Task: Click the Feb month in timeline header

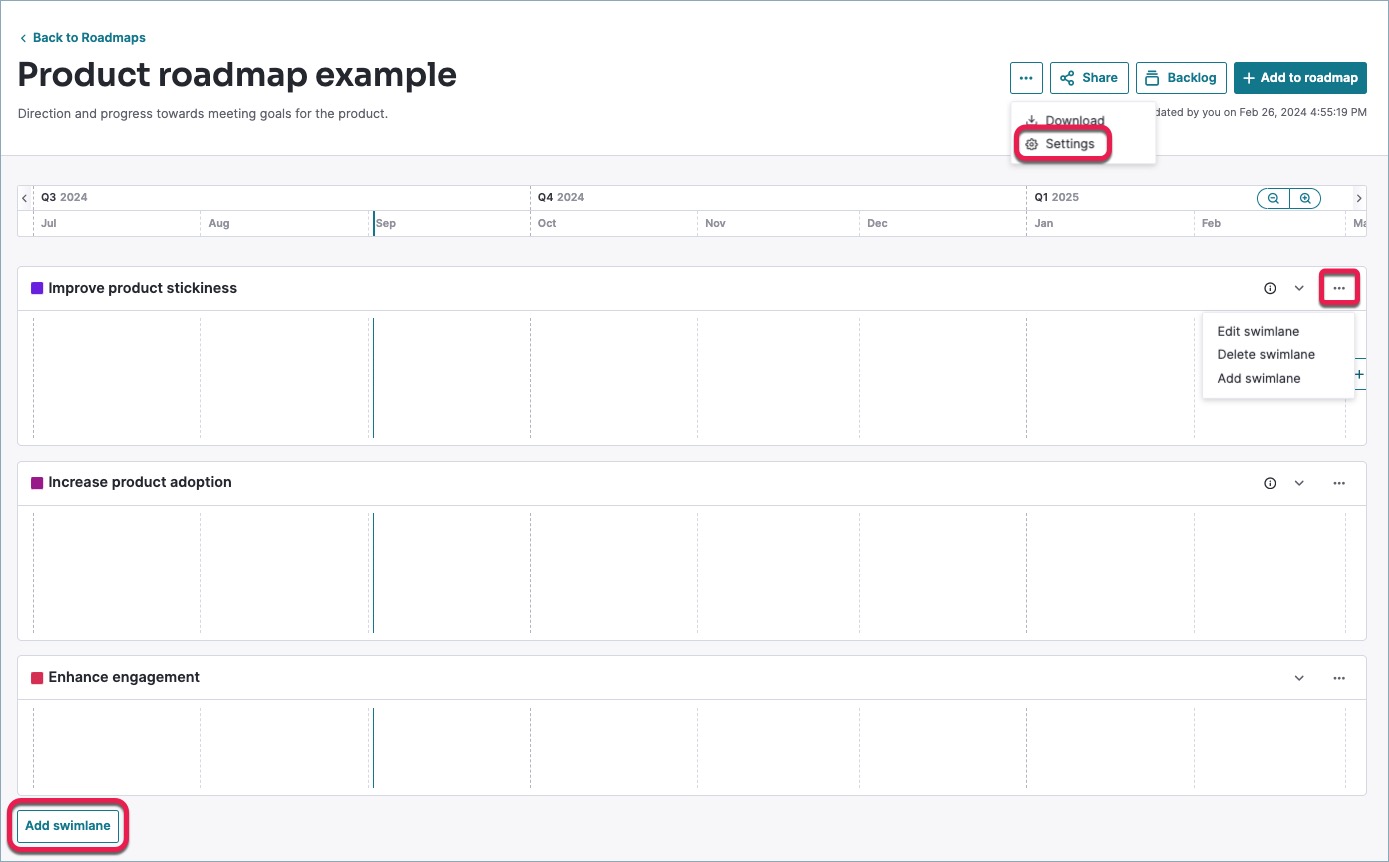Action: (1211, 223)
